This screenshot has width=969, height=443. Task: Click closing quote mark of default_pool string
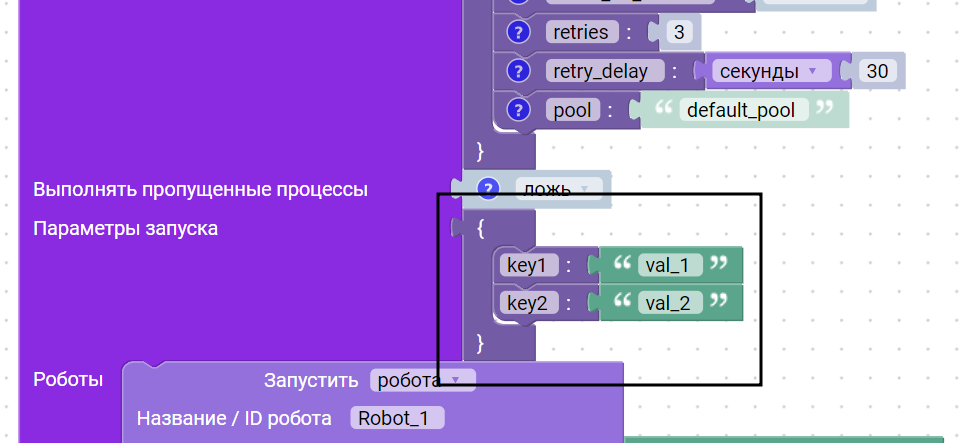coord(825,109)
